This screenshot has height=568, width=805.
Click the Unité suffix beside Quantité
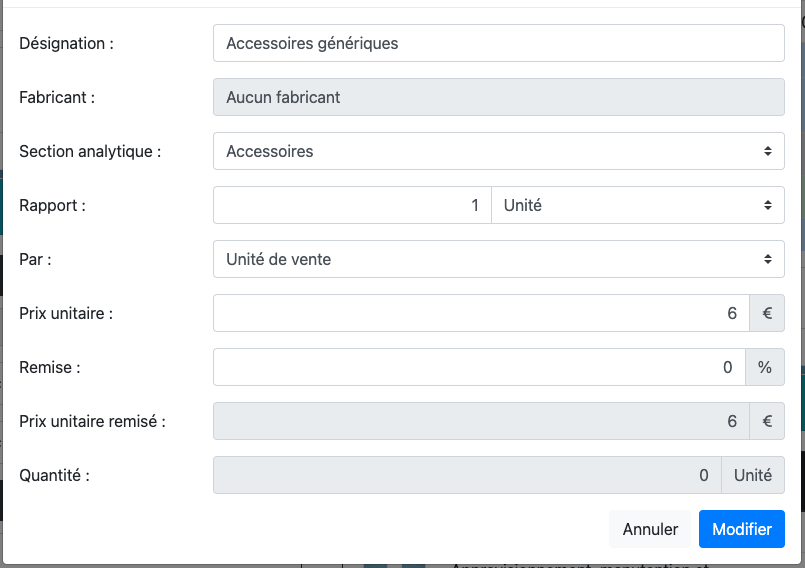pos(753,475)
